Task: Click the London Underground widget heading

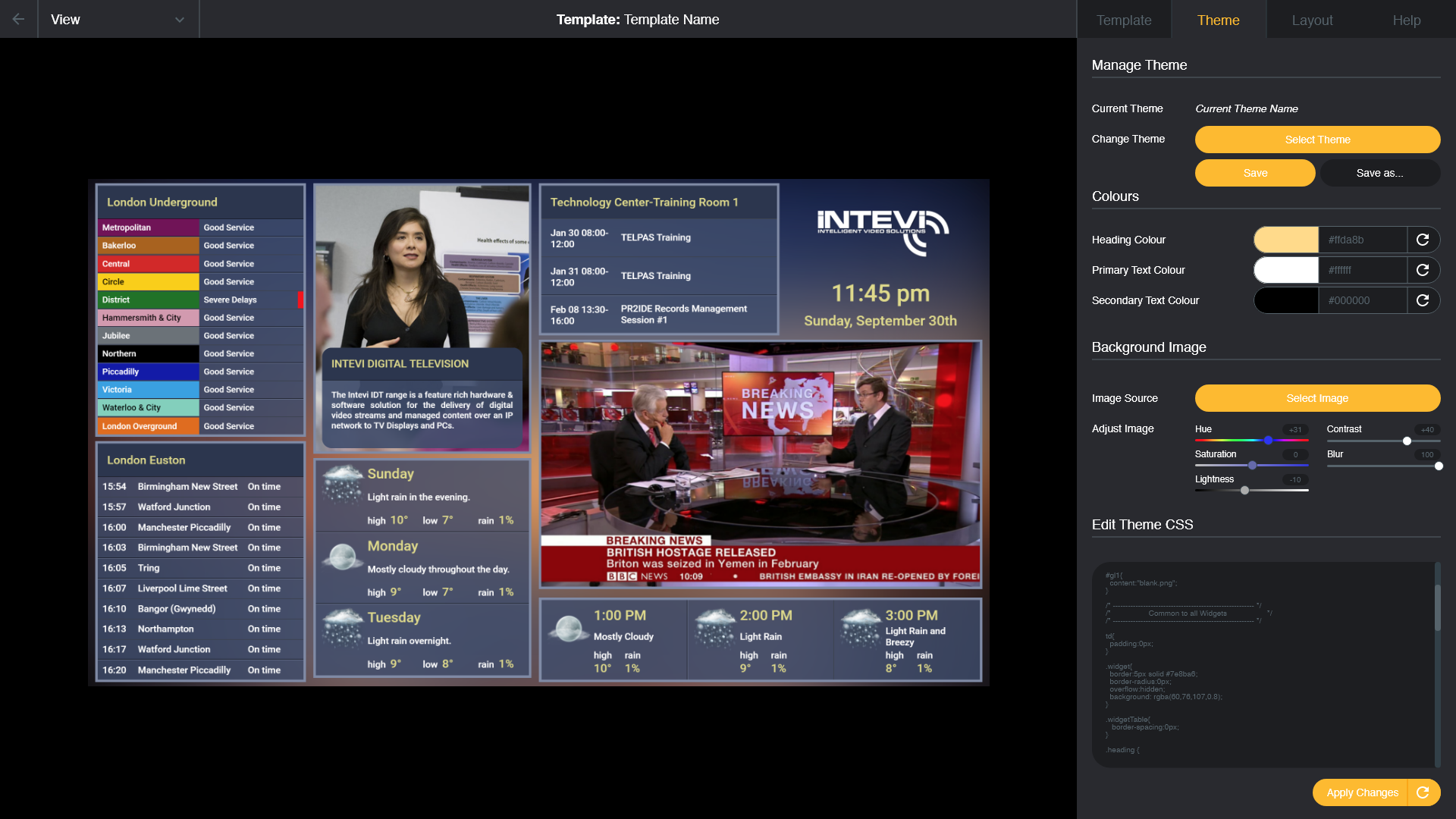Action: pyautogui.click(x=200, y=202)
